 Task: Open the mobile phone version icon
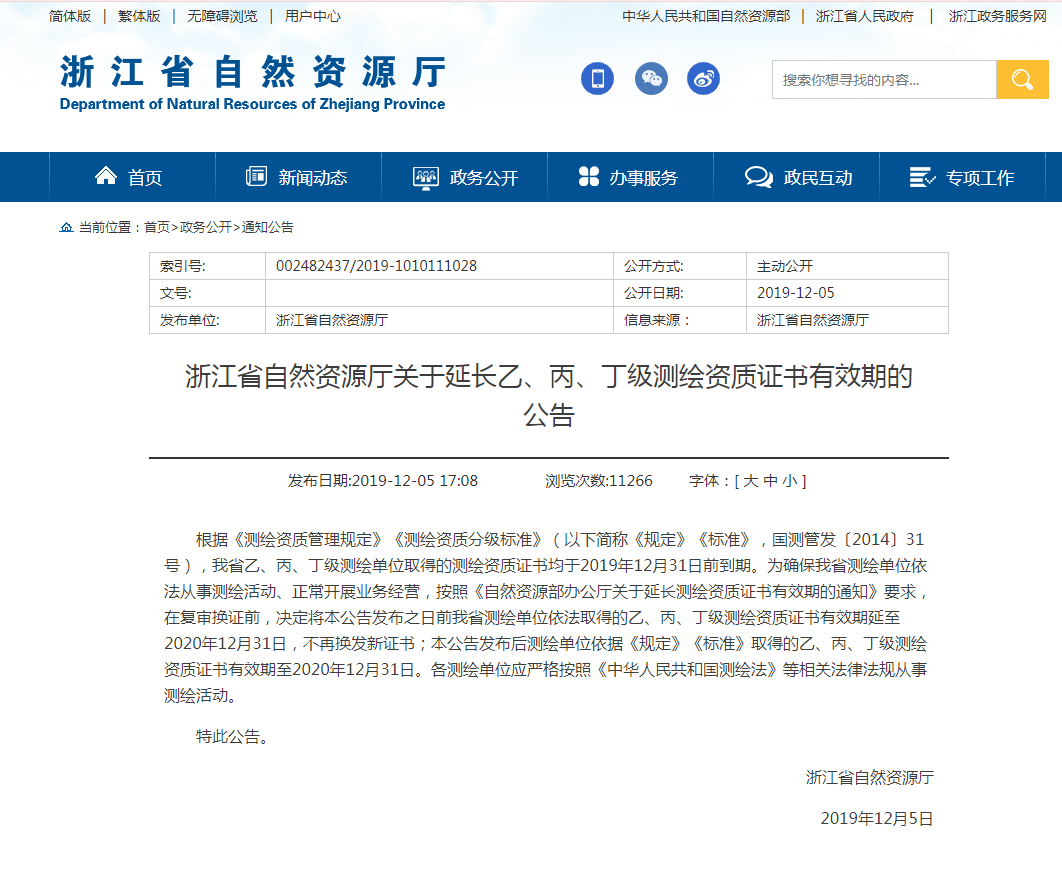coord(597,79)
